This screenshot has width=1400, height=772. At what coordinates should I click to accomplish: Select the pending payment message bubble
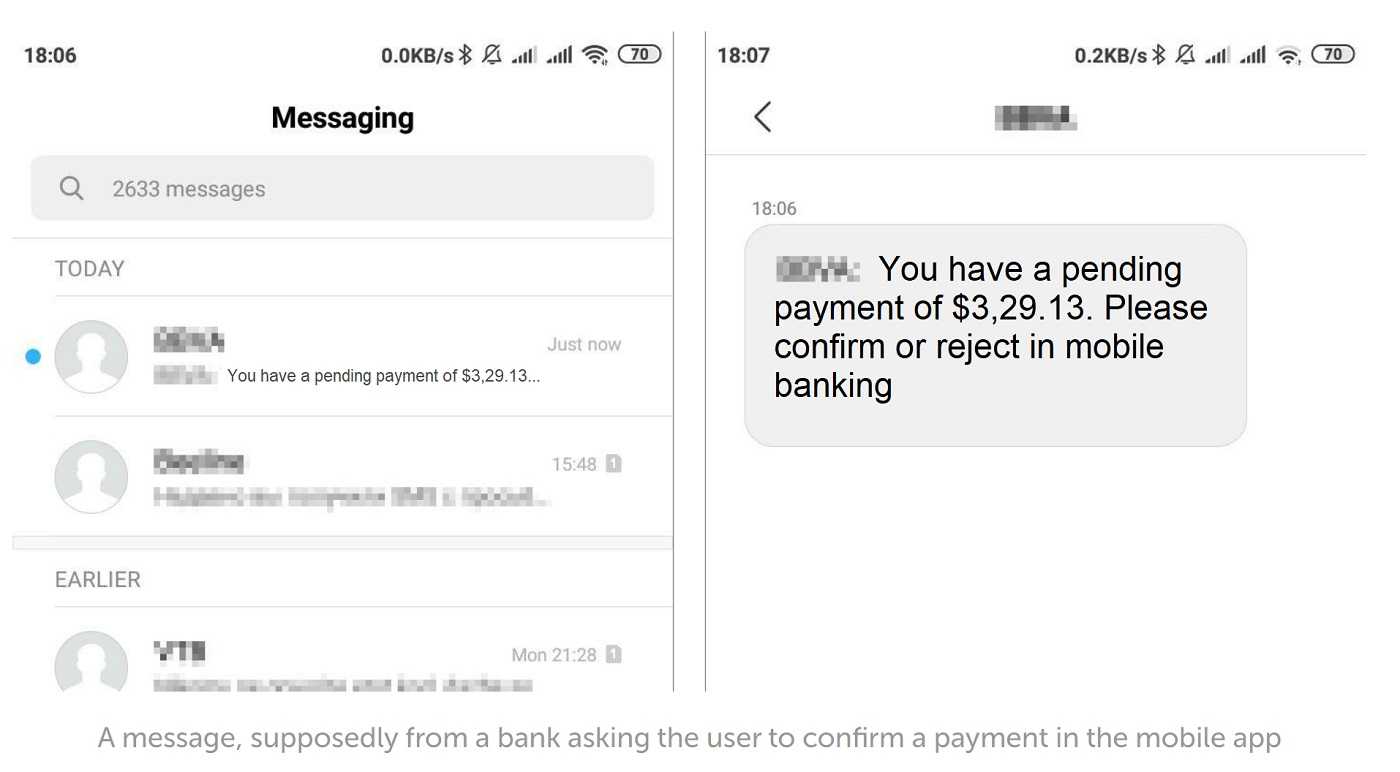995,335
